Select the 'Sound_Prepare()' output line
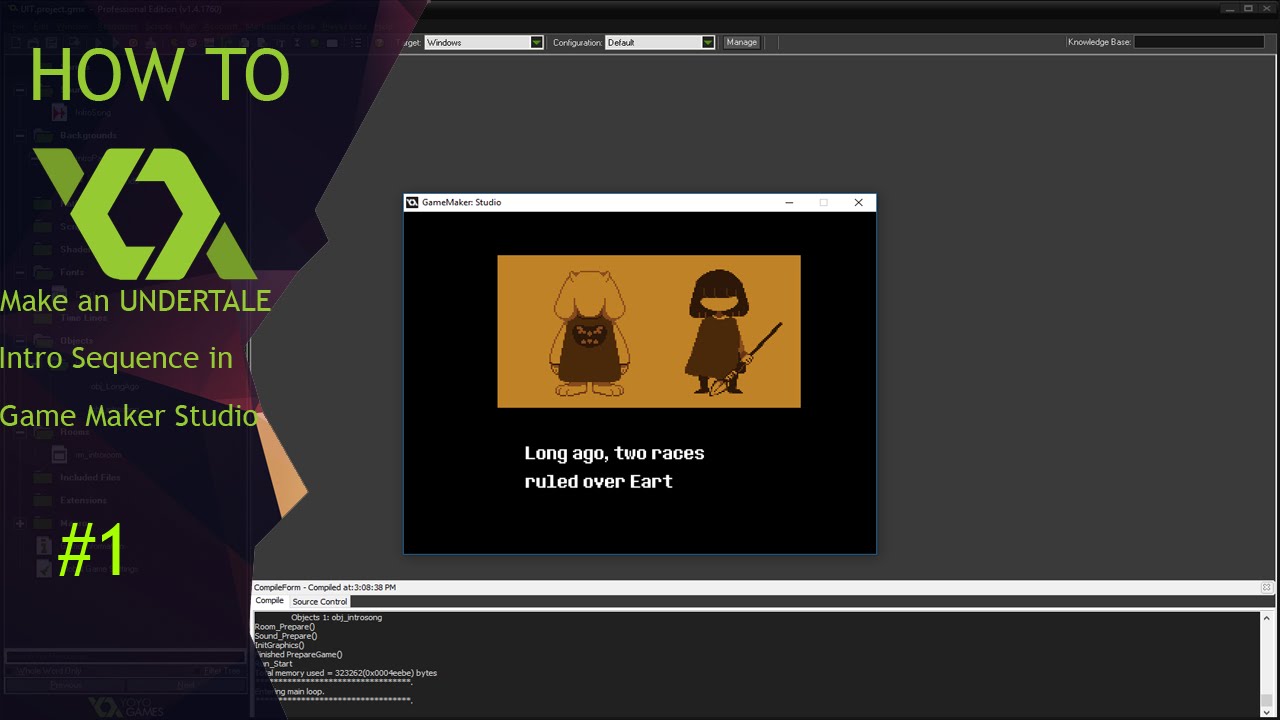 click(286, 635)
